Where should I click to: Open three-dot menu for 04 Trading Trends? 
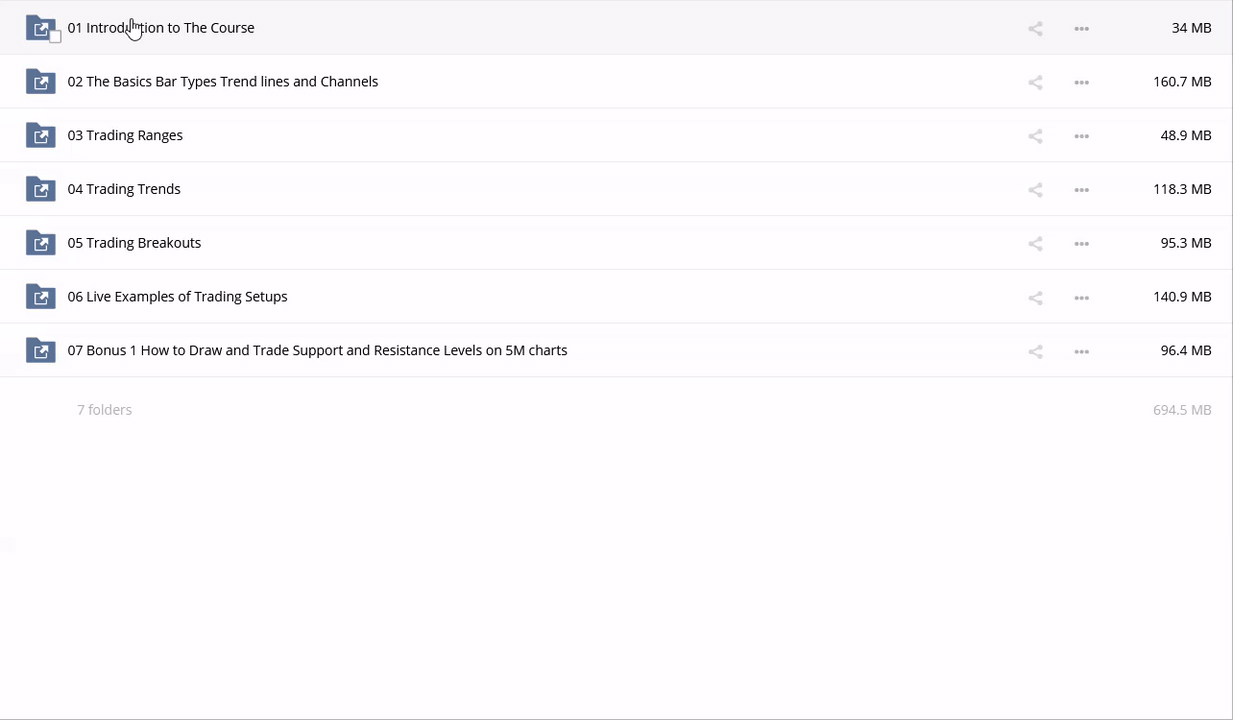(x=1081, y=190)
